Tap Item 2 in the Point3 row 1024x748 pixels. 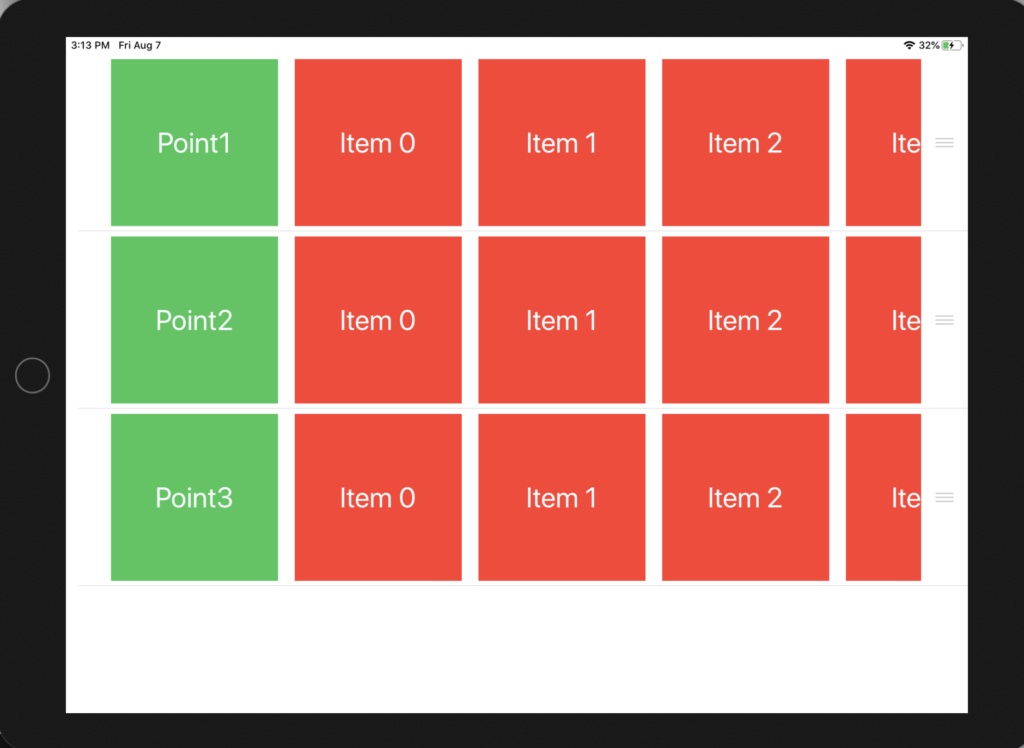coord(746,498)
